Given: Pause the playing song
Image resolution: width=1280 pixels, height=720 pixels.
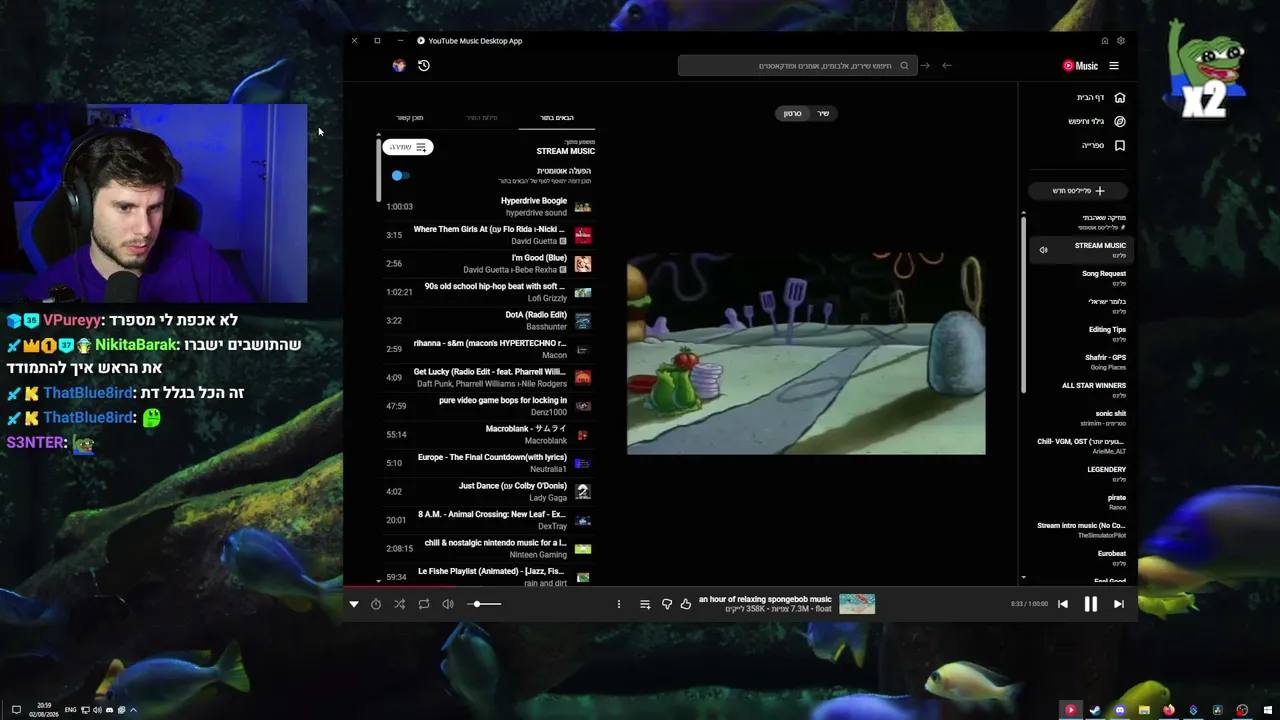Looking at the screenshot, I should point(1091,604).
